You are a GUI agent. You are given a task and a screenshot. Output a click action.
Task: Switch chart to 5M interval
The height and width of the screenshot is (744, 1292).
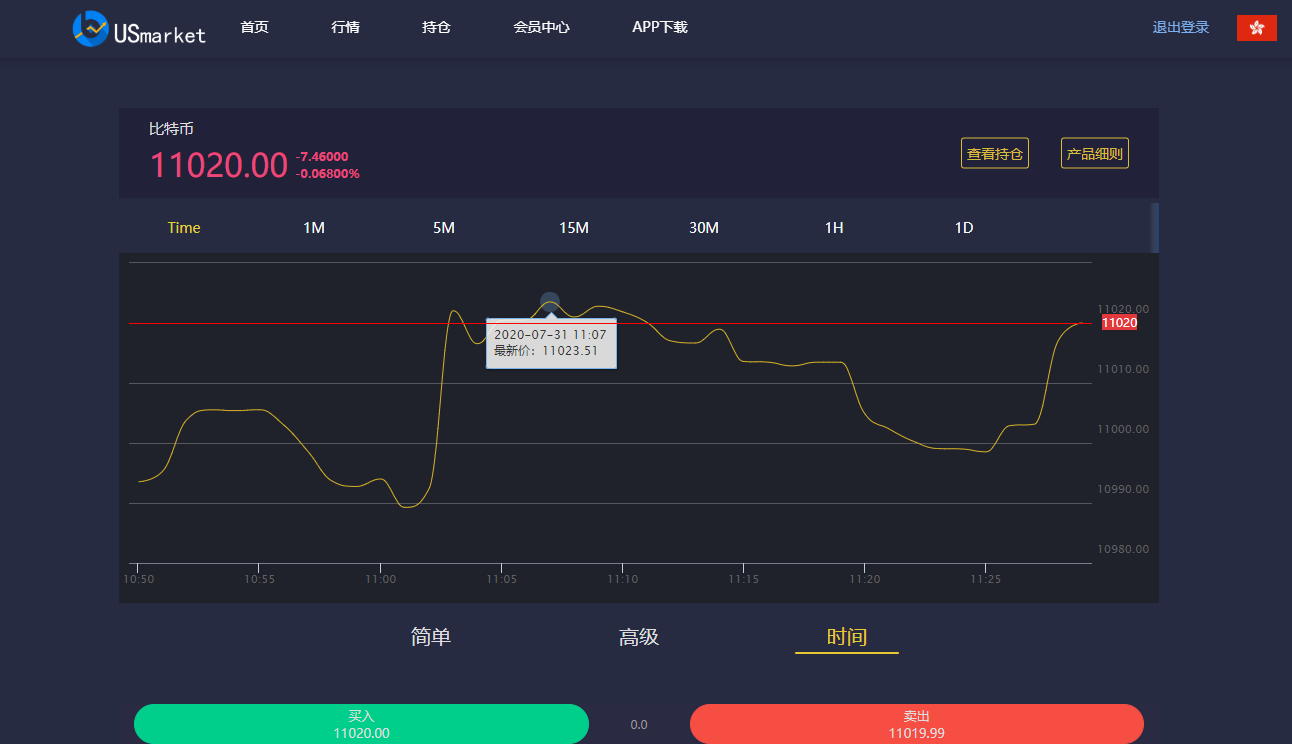[x=444, y=228]
